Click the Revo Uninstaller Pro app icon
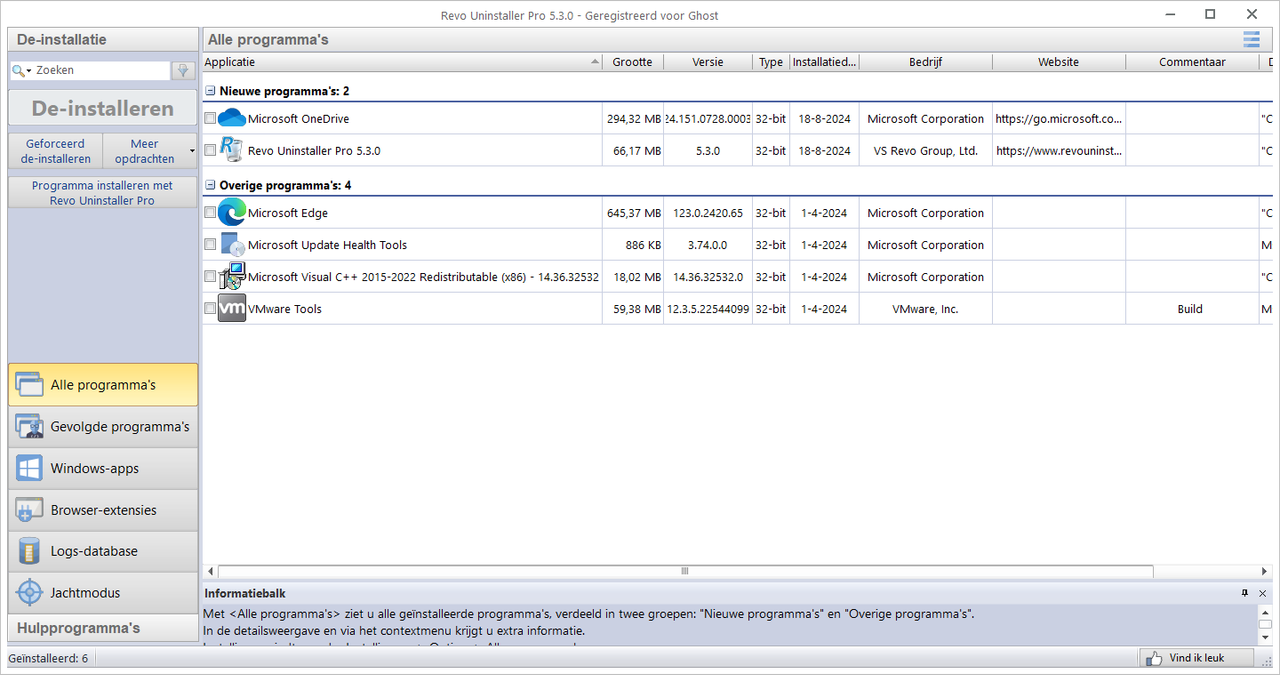Viewport: 1280px width, 675px height. point(231,150)
